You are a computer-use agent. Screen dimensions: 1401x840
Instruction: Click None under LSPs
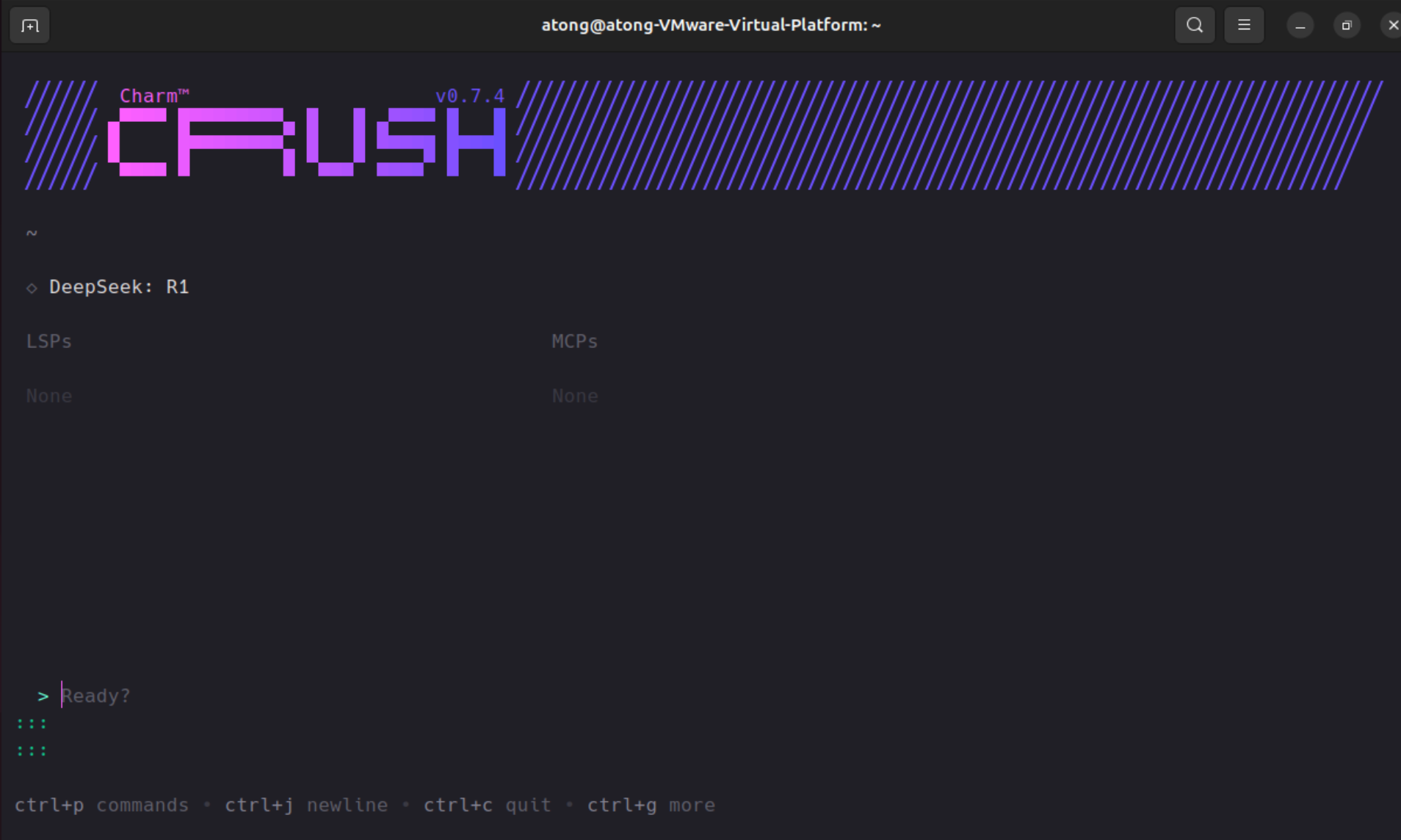(x=49, y=396)
